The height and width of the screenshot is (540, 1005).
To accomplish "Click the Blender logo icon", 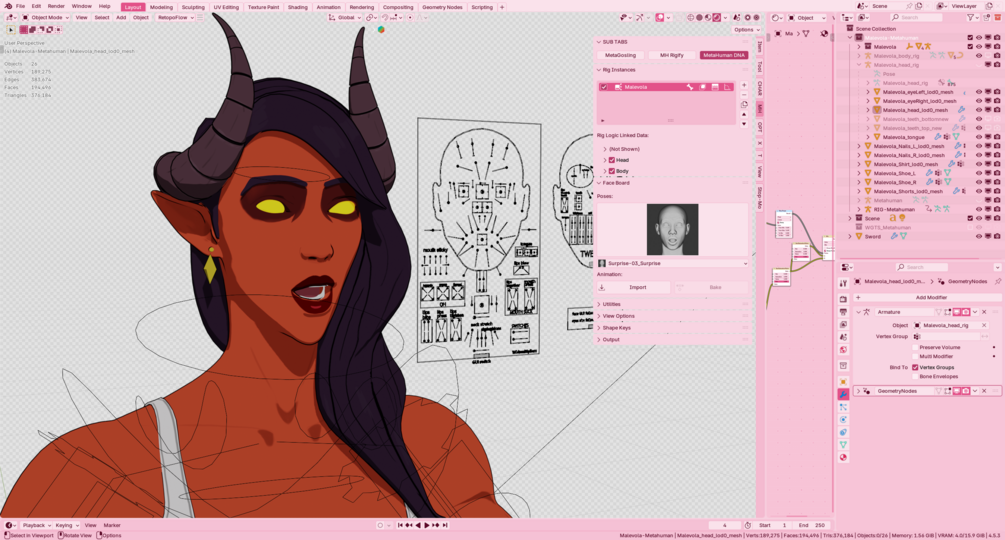I will coord(8,6).
